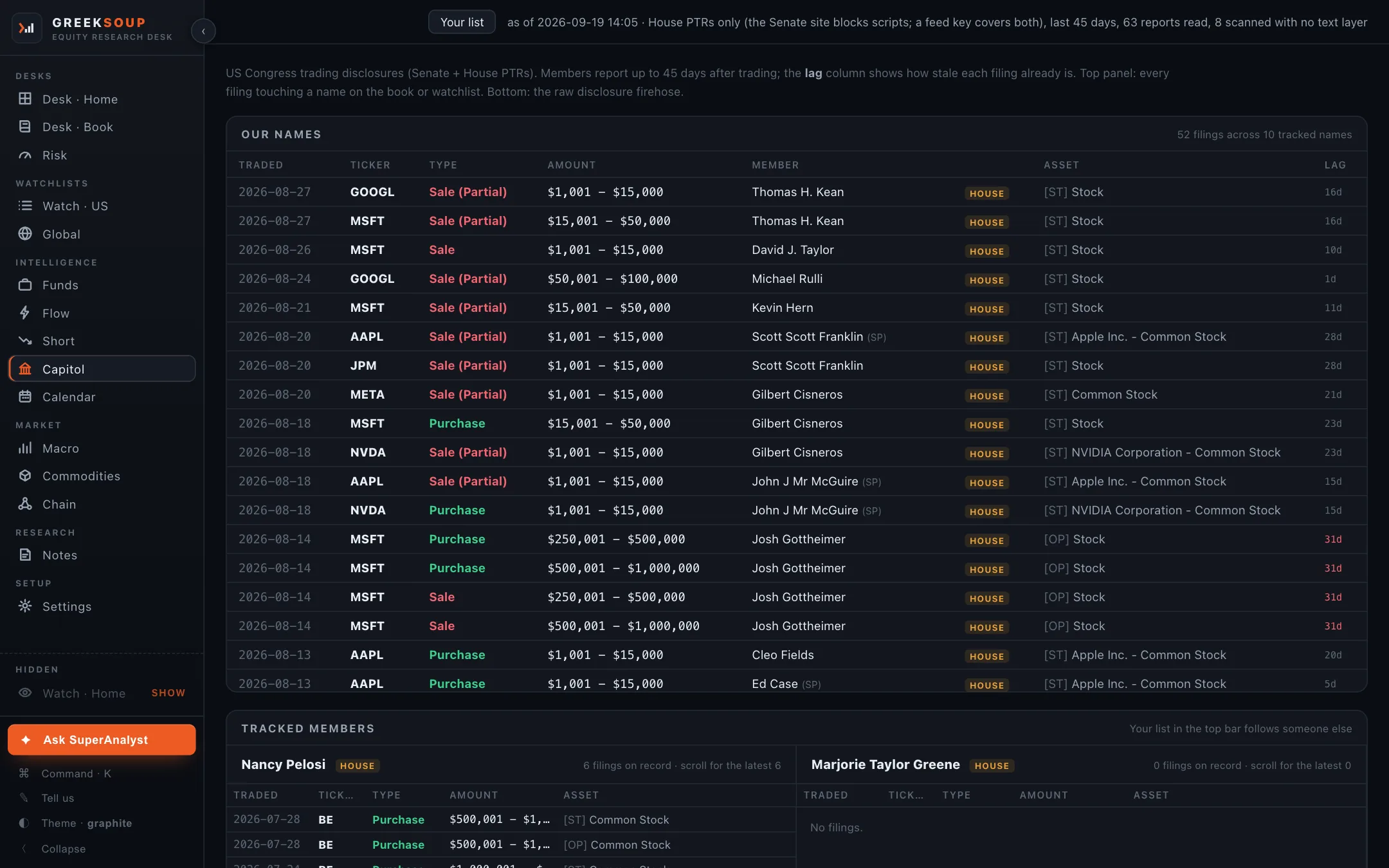Click the Short downtrend icon

pos(25,341)
